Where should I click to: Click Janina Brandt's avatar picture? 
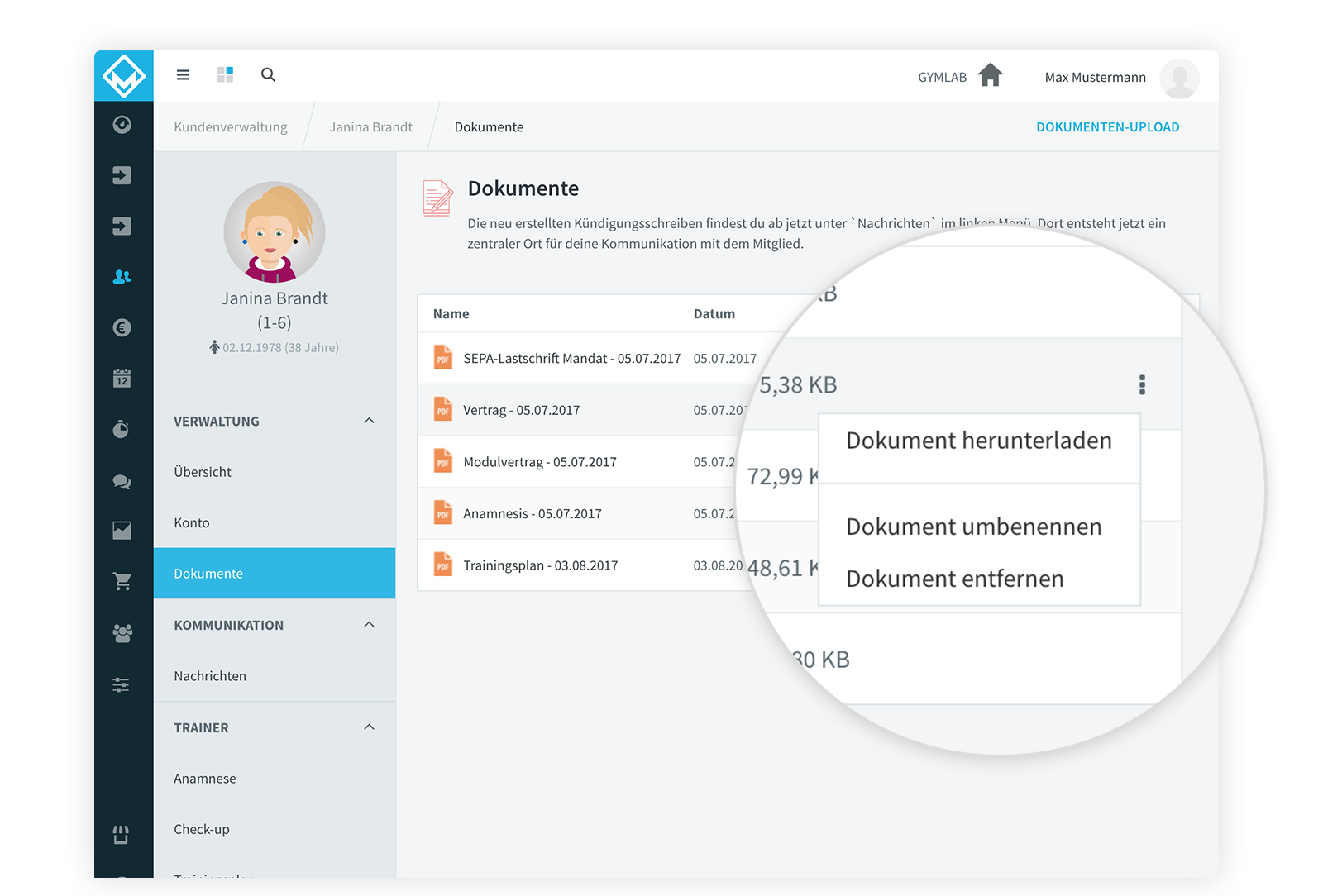pos(275,232)
